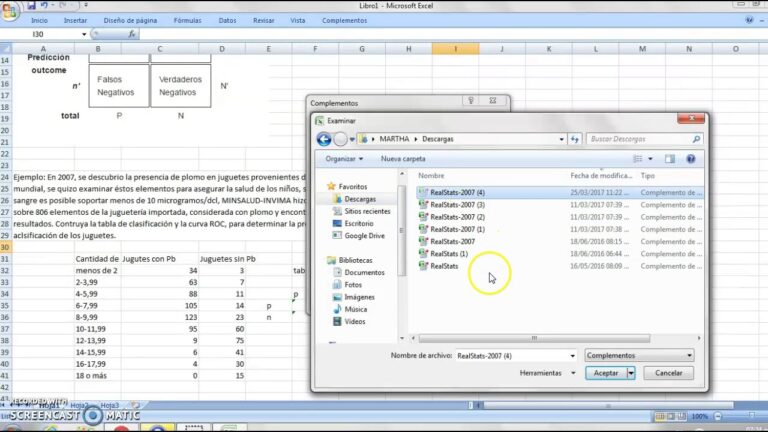Open Música library
The width and height of the screenshot is (768, 432).
pyautogui.click(x=350, y=309)
